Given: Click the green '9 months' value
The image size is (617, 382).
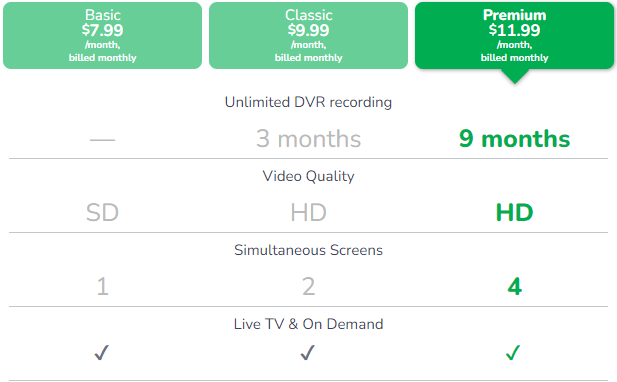Looking at the screenshot, I should pos(514,139).
